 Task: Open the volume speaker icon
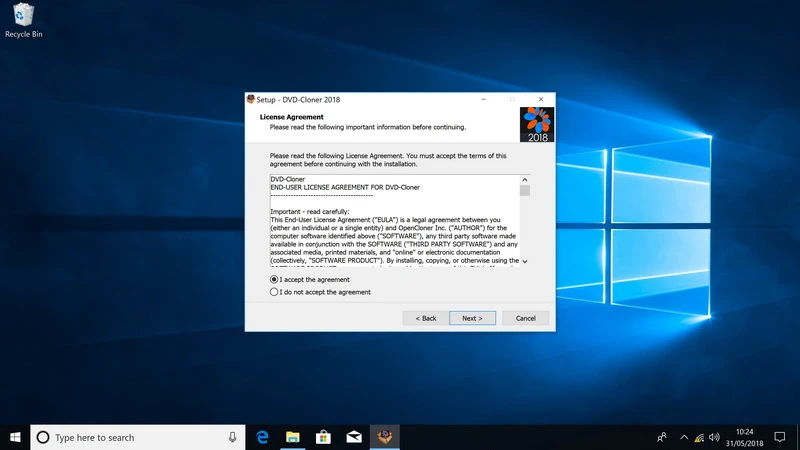click(x=714, y=437)
